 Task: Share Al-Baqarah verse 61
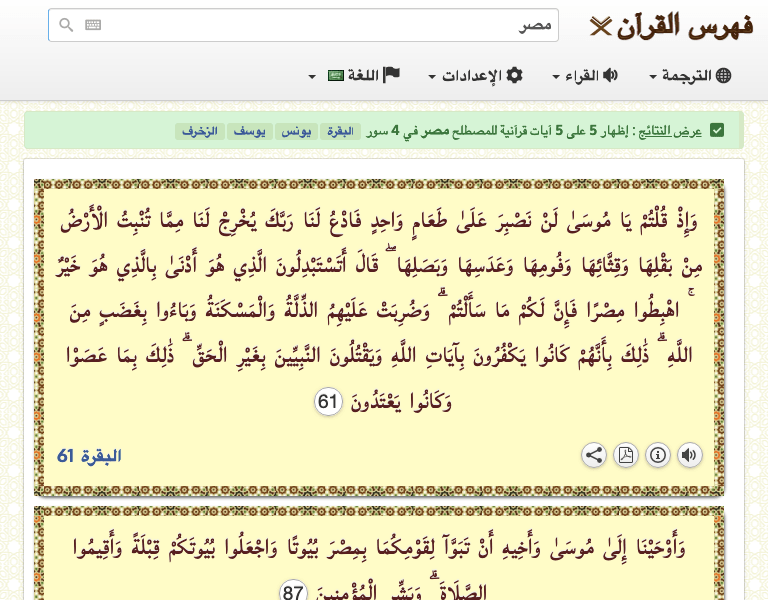point(594,456)
